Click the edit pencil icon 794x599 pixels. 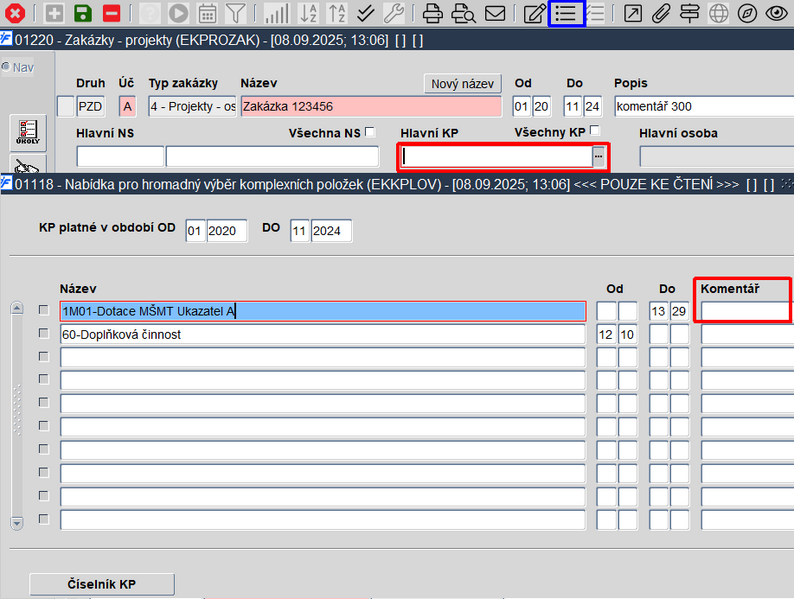tap(535, 13)
